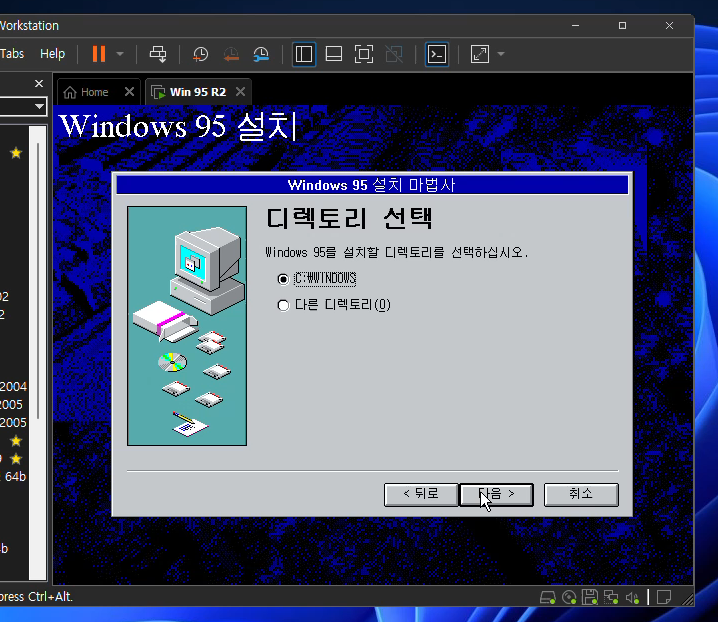Viewport: 718px width, 622px height.
Task: Click the window resize grip corner
Action: pos(688,599)
